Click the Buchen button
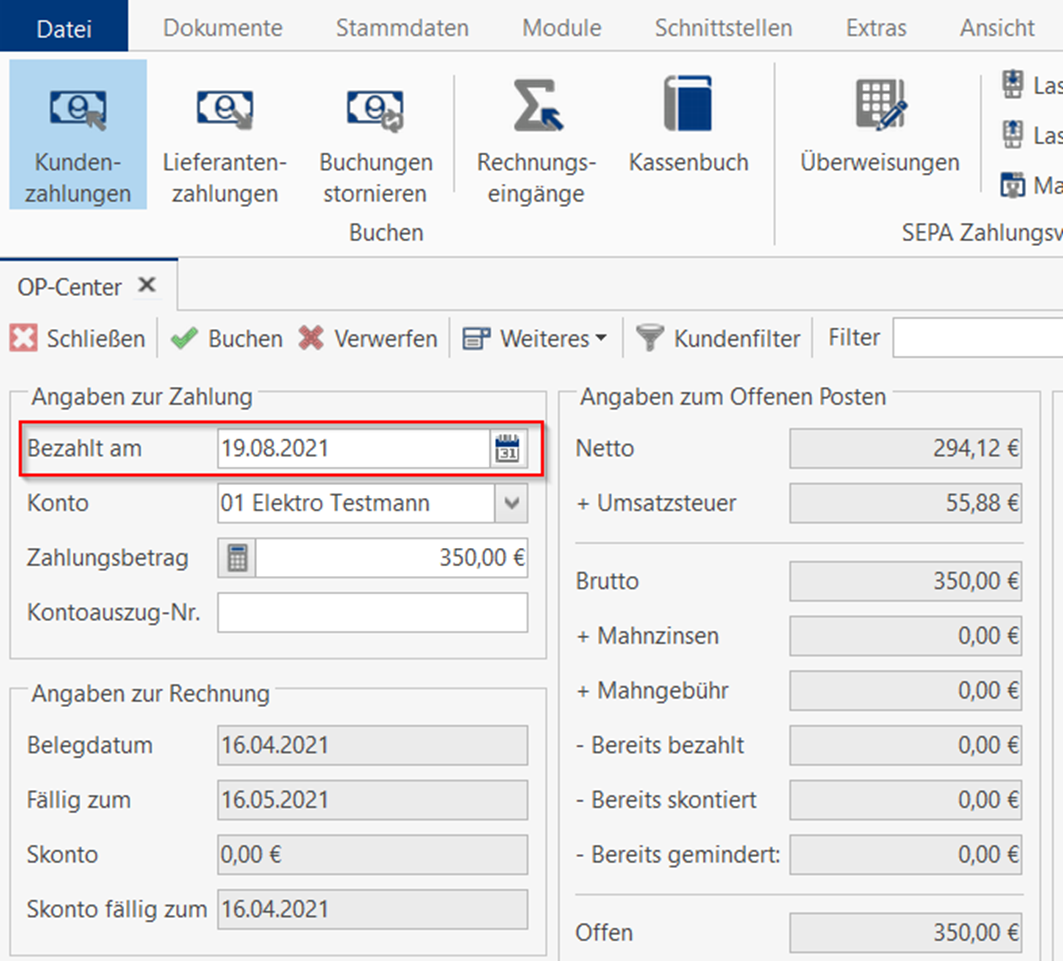The height and width of the screenshot is (961, 1063). [226, 339]
